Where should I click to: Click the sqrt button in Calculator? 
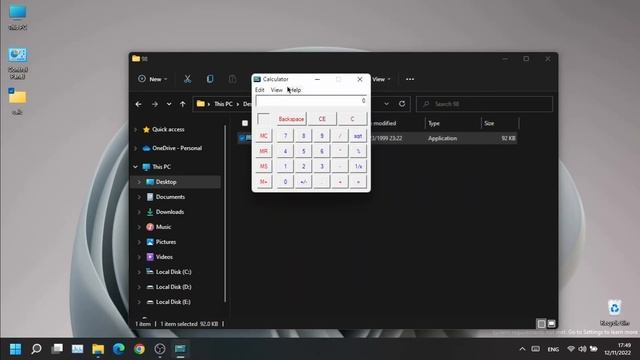tap(358, 136)
